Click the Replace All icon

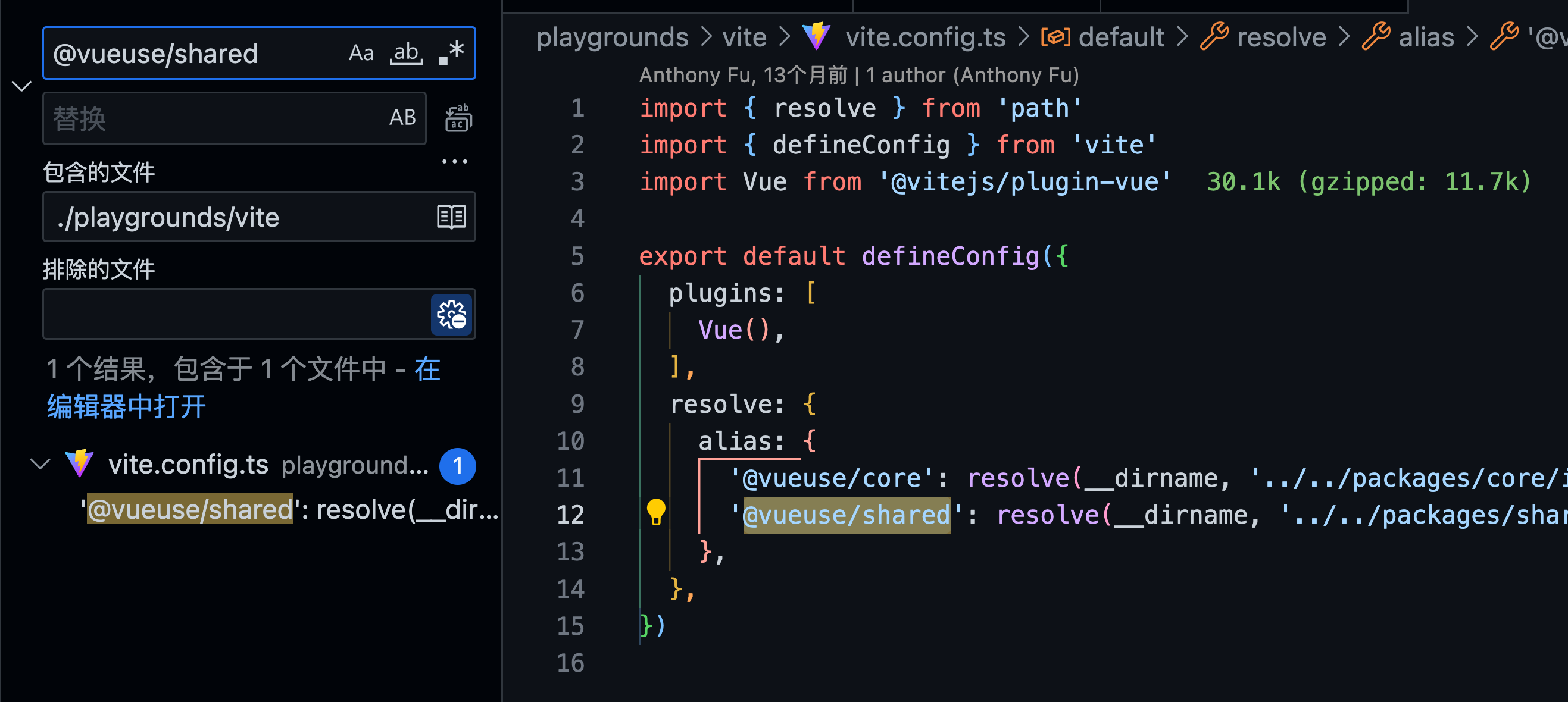[458, 118]
